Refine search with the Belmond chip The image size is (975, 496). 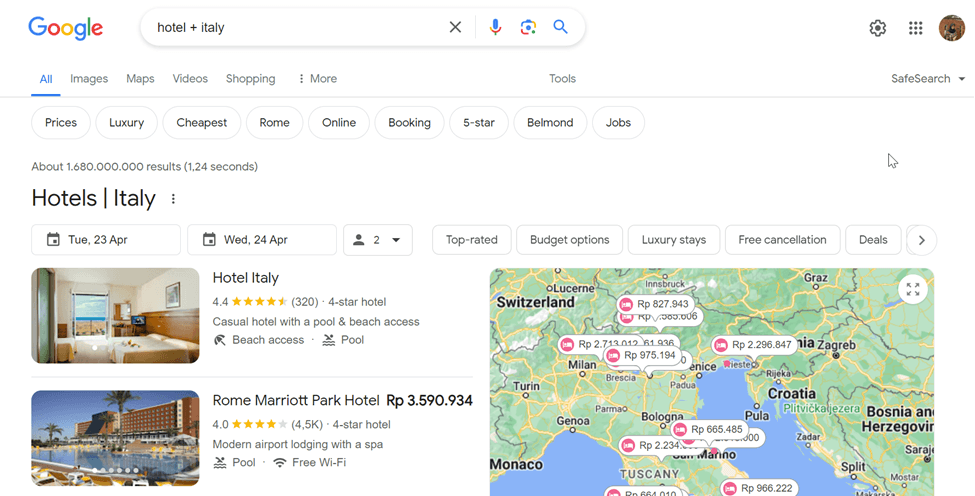point(550,122)
